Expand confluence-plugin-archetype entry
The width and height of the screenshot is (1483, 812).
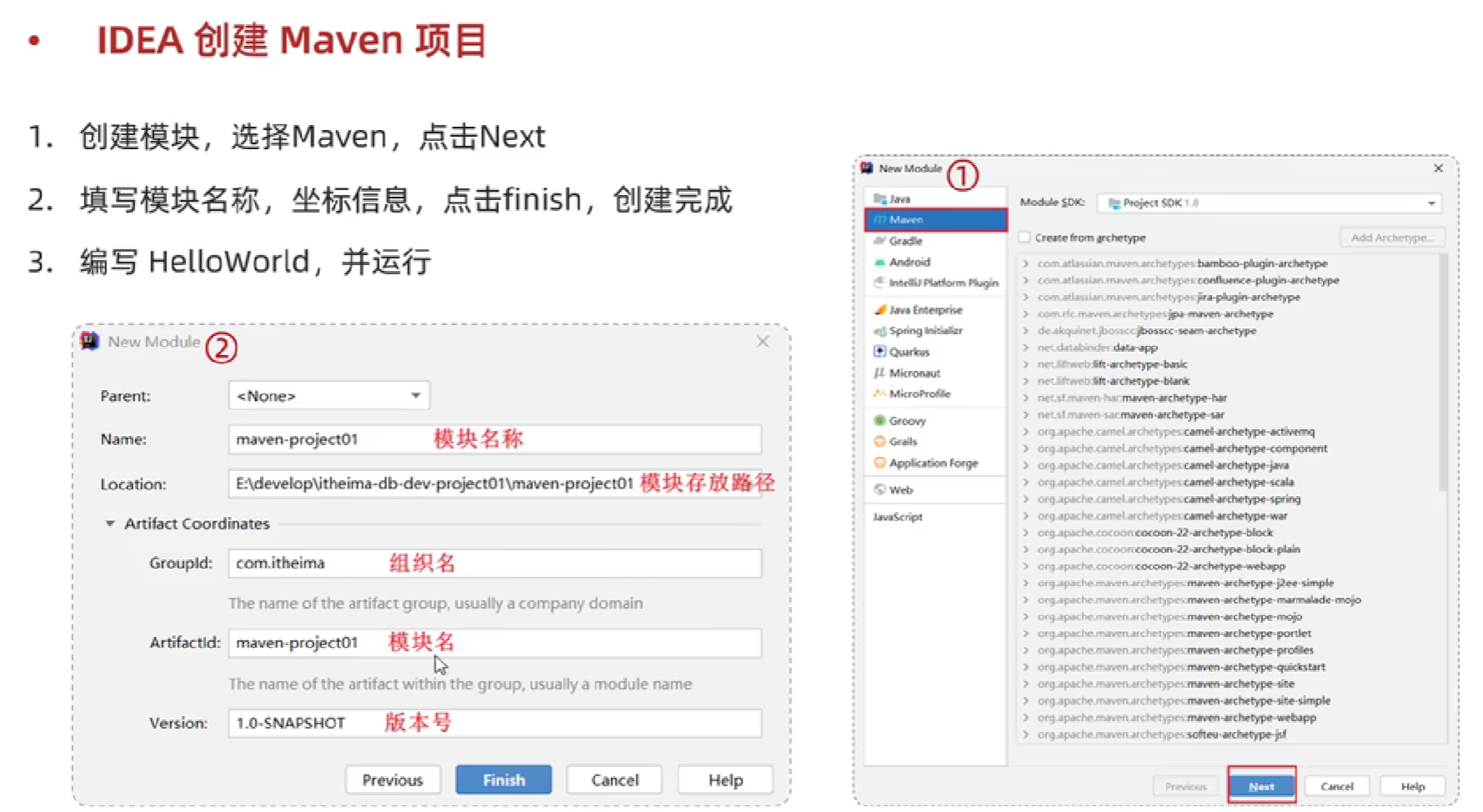pos(1026,280)
